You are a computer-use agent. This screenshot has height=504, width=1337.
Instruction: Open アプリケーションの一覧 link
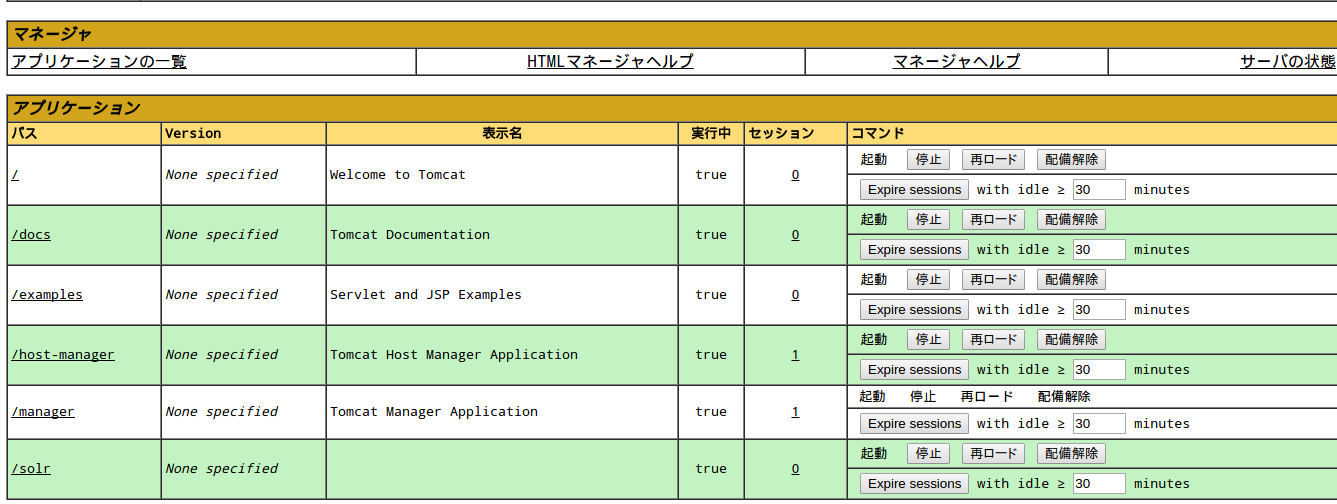pyautogui.click(x=99, y=62)
